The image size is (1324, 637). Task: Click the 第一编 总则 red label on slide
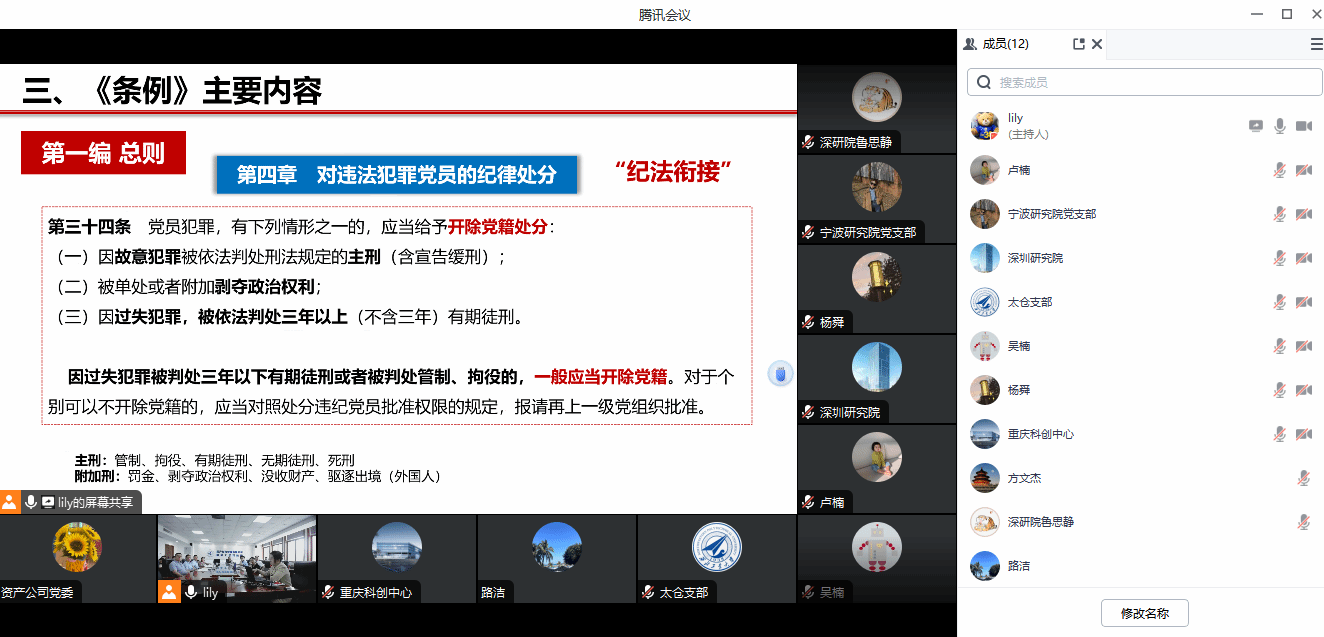[x=103, y=153]
